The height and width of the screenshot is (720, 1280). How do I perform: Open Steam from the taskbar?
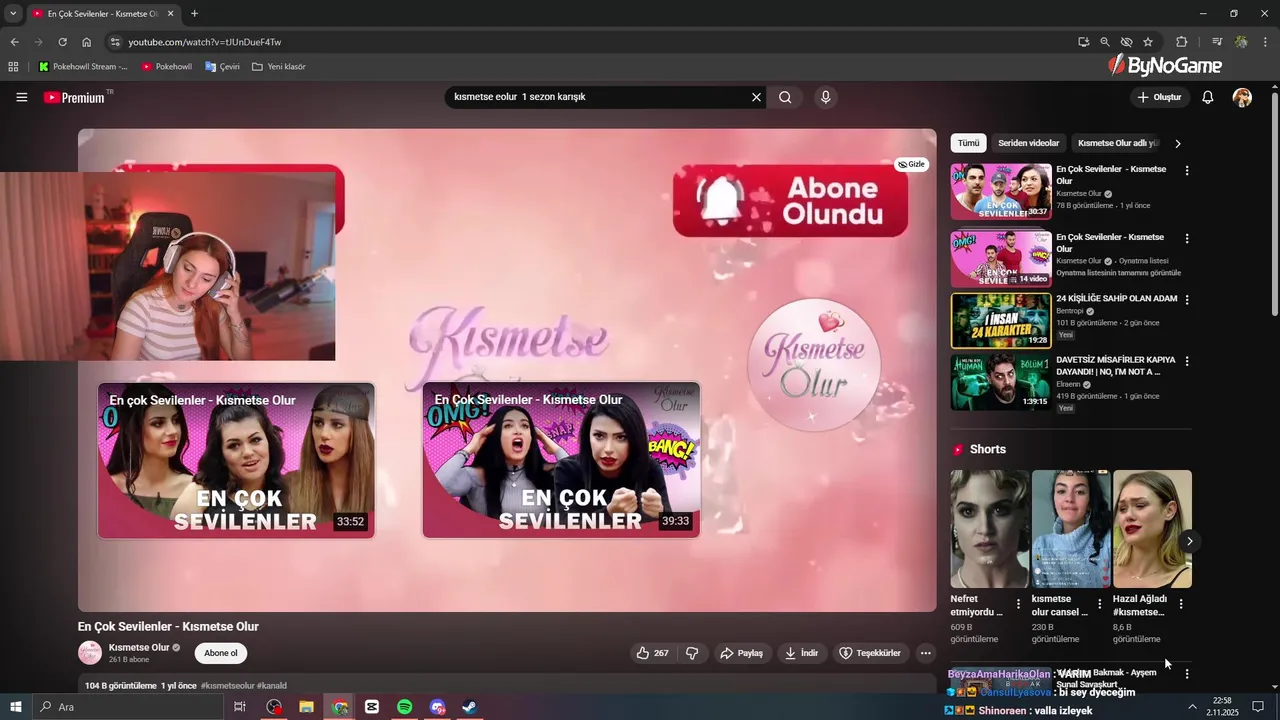[469, 707]
